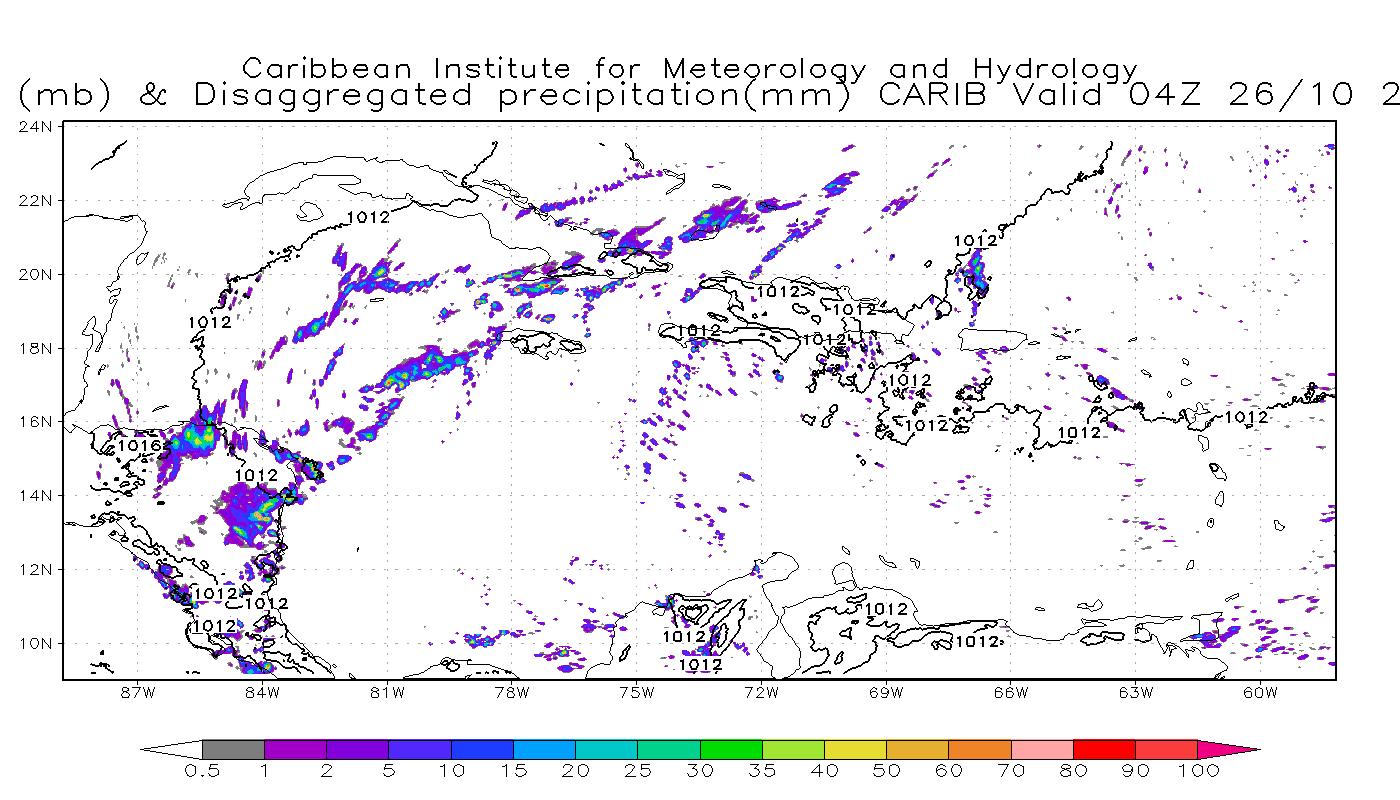Click the magenta arrow tip above 100
Image resolution: width=1400 pixels, height=800 pixels.
tap(1228, 749)
